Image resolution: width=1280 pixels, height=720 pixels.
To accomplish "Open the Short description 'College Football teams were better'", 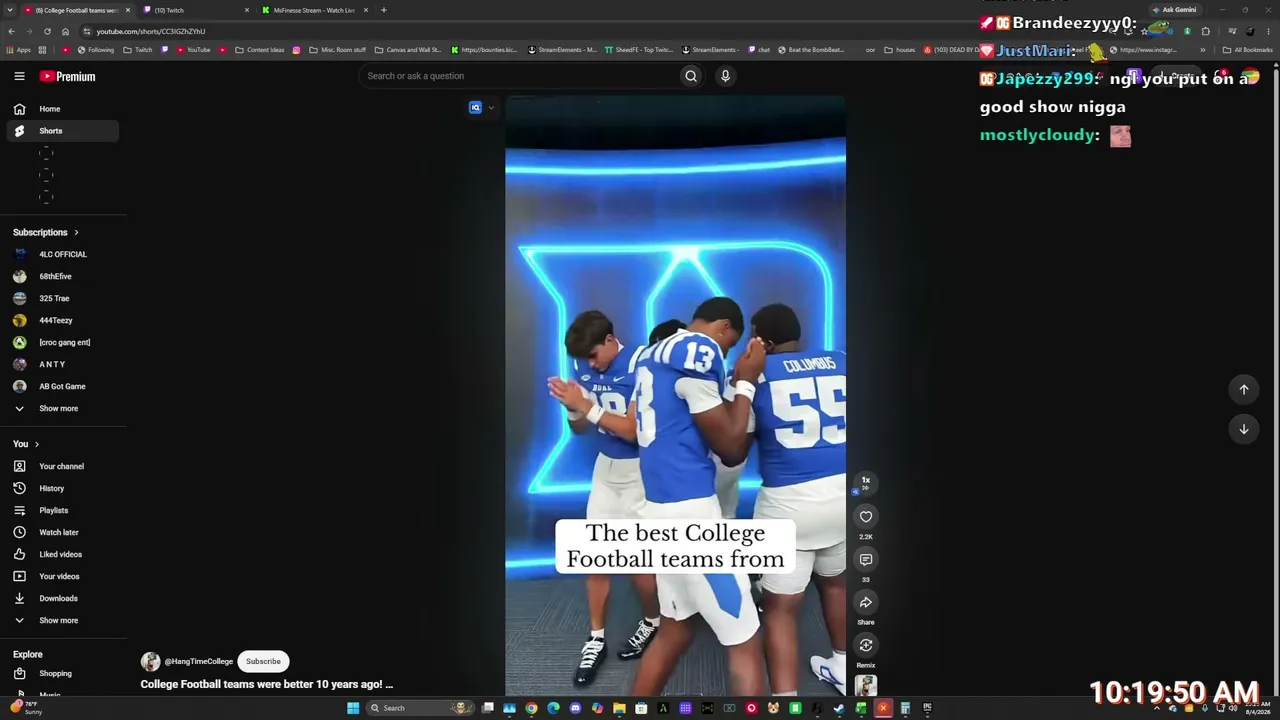I will tap(267, 684).
